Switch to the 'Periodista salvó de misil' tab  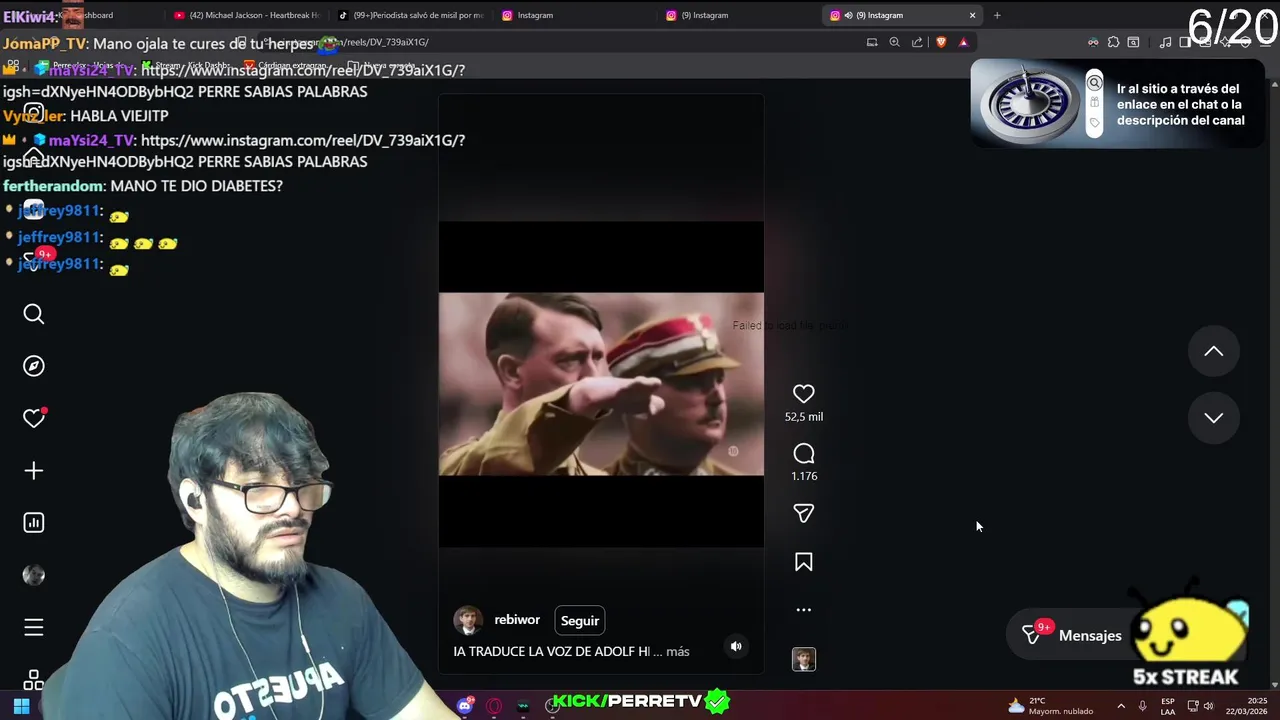pos(412,15)
